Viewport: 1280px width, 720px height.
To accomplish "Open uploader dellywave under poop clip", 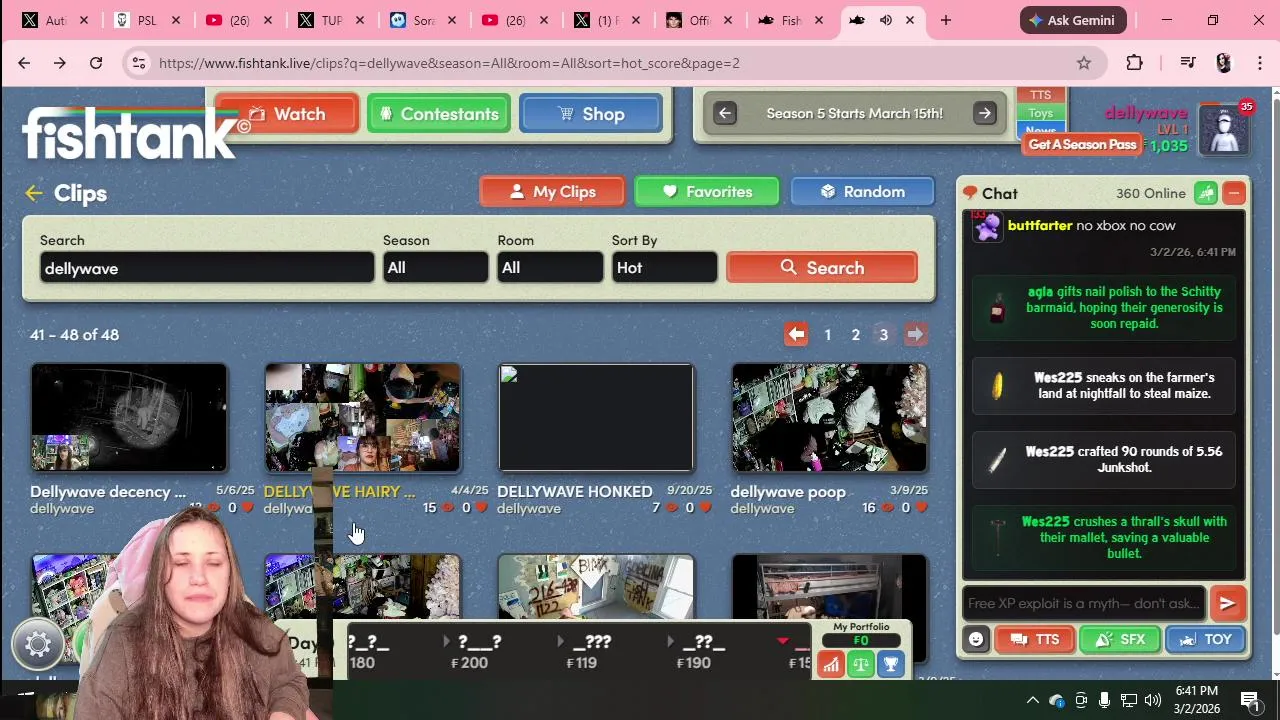I will 762,509.
